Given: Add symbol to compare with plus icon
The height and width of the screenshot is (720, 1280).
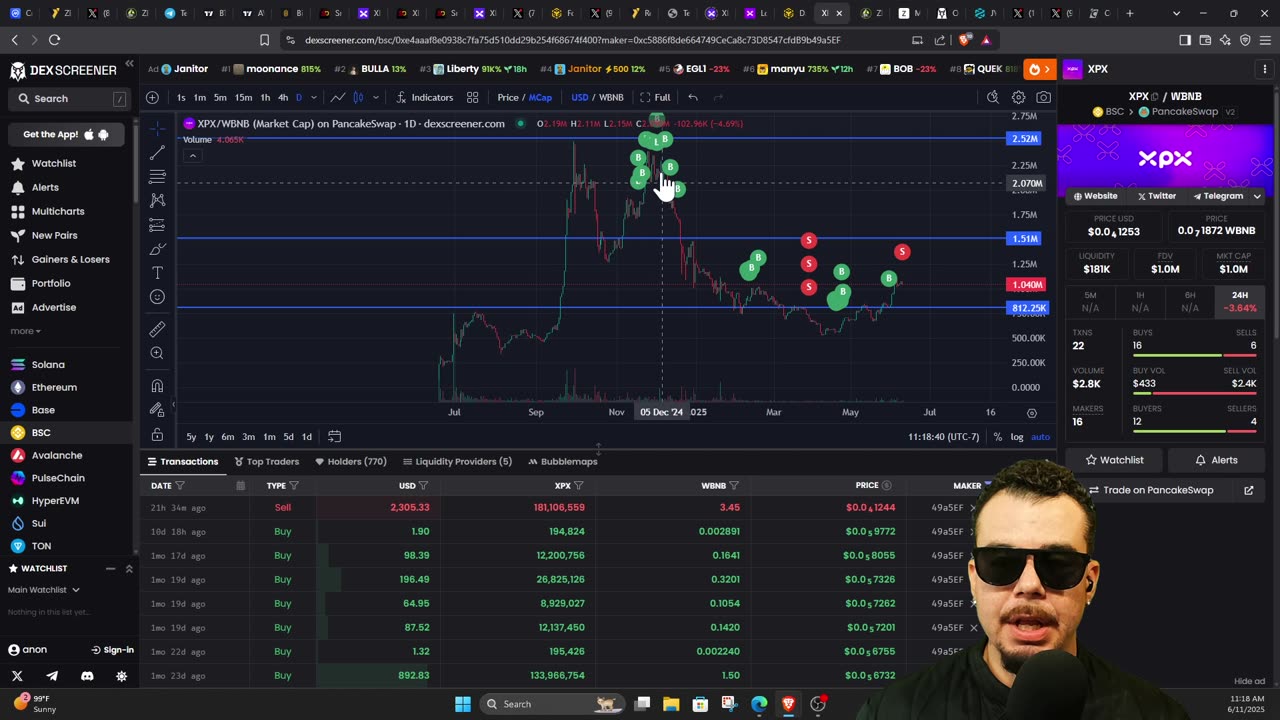Looking at the screenshot, I should [152, 97].
